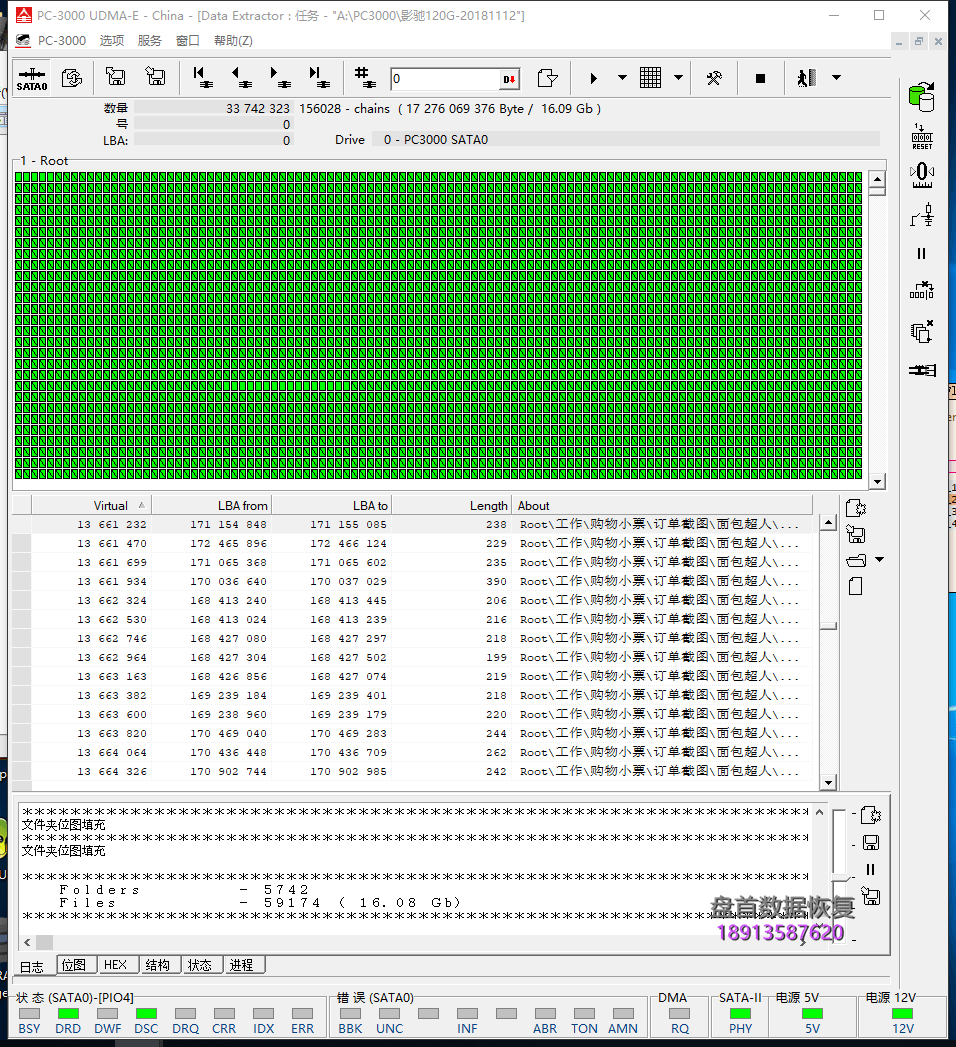
Task: Click the copy-with-X icon in sidebar
Action: click(922, 332)
